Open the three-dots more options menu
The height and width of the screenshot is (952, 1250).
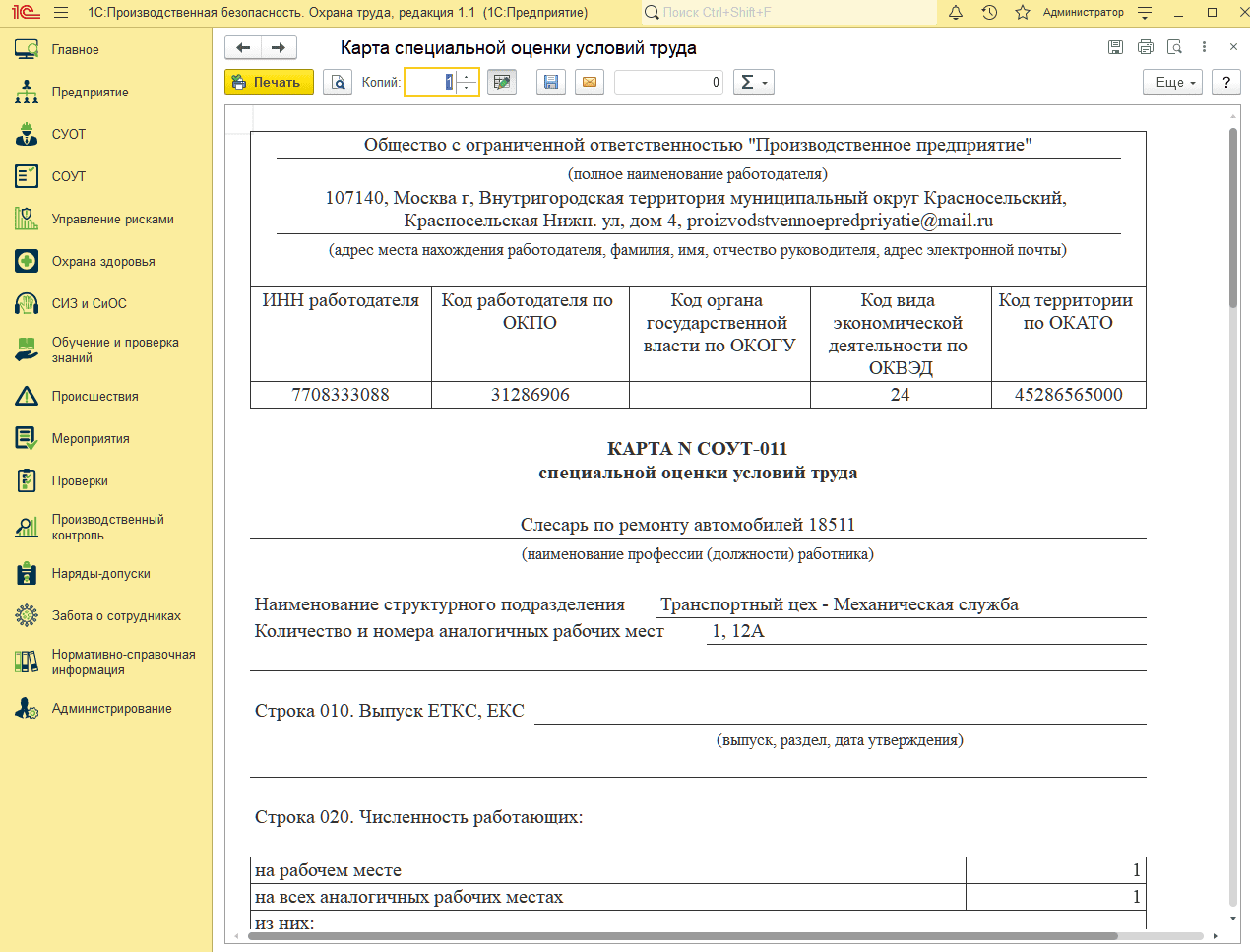[x=1204, y=47]
